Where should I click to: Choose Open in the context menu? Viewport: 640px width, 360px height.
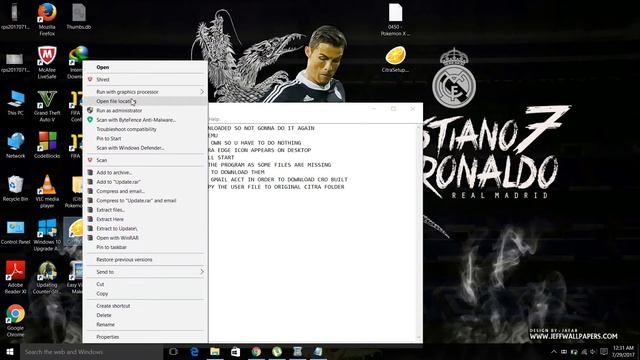click(145, 67)
